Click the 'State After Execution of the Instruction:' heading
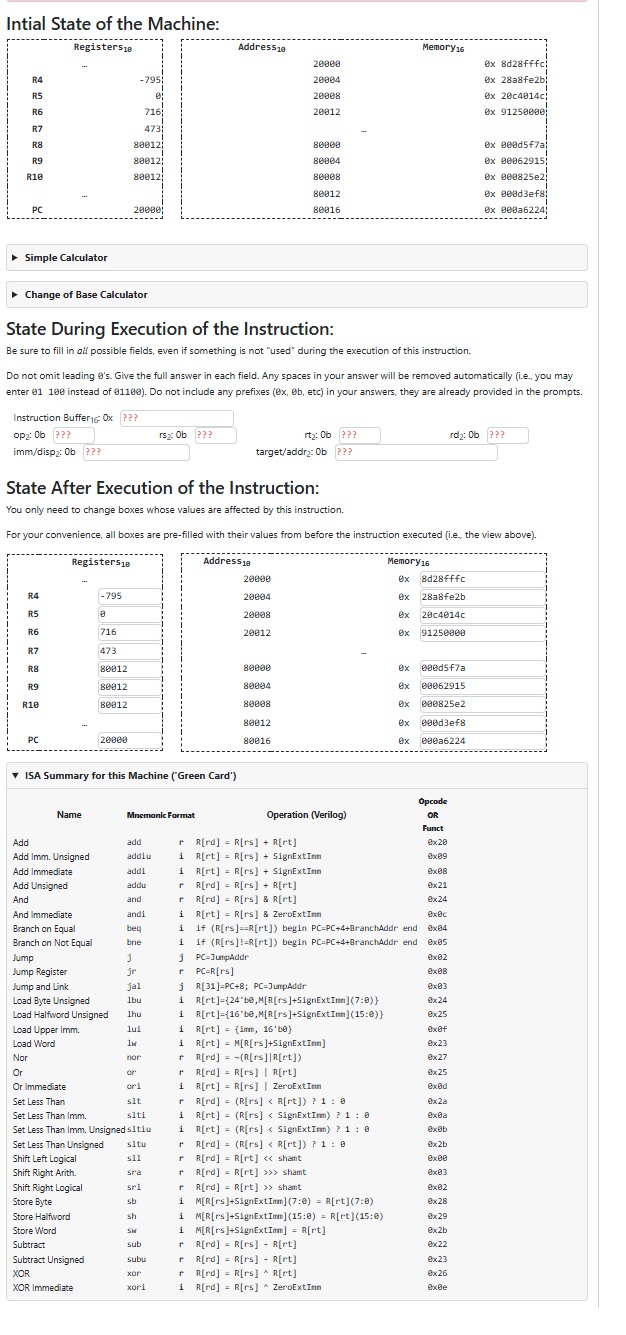Screen dimensions: 626x1335 (x=163, y=488)
